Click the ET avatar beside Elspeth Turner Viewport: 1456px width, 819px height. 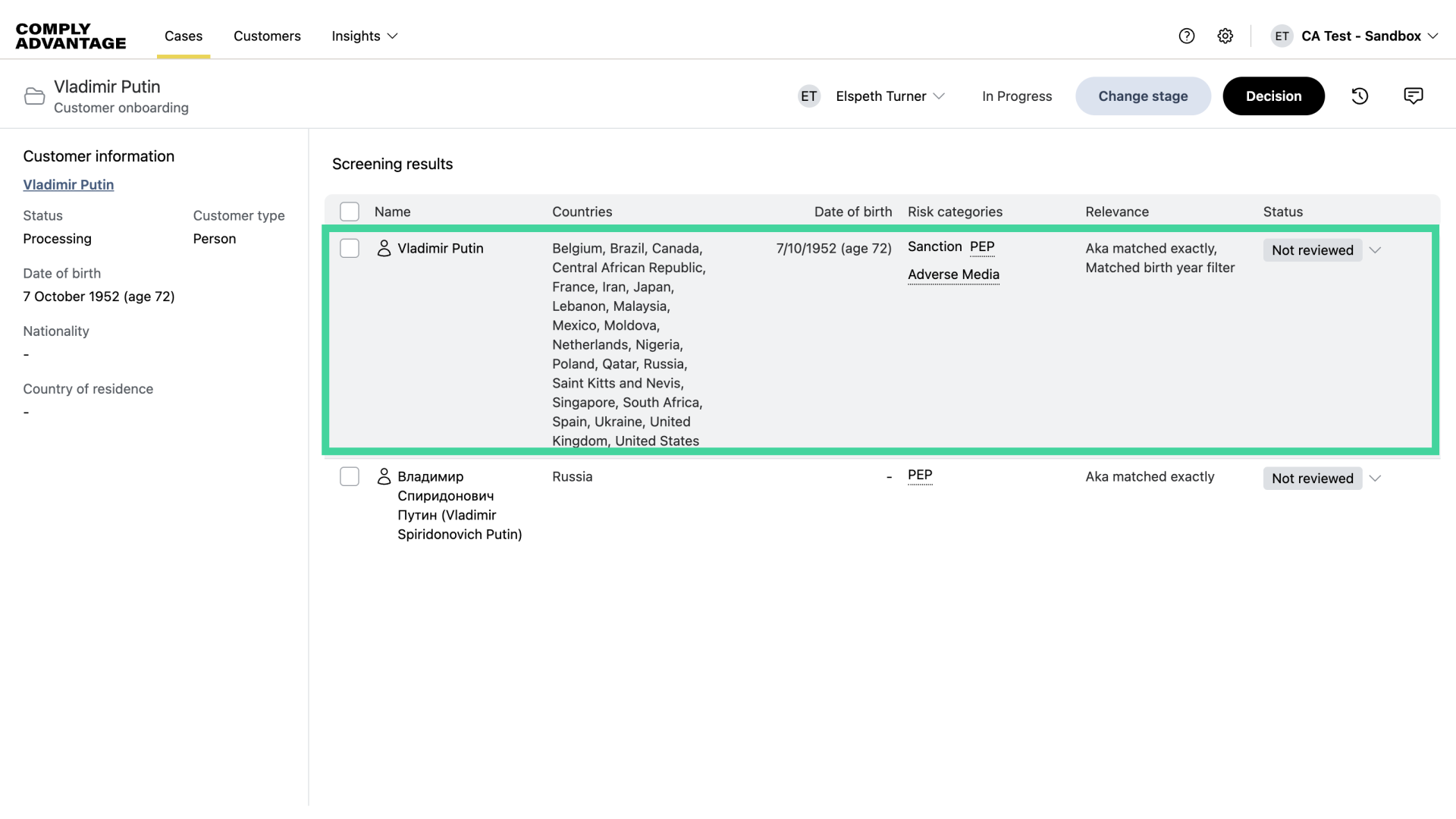[809, 96]
